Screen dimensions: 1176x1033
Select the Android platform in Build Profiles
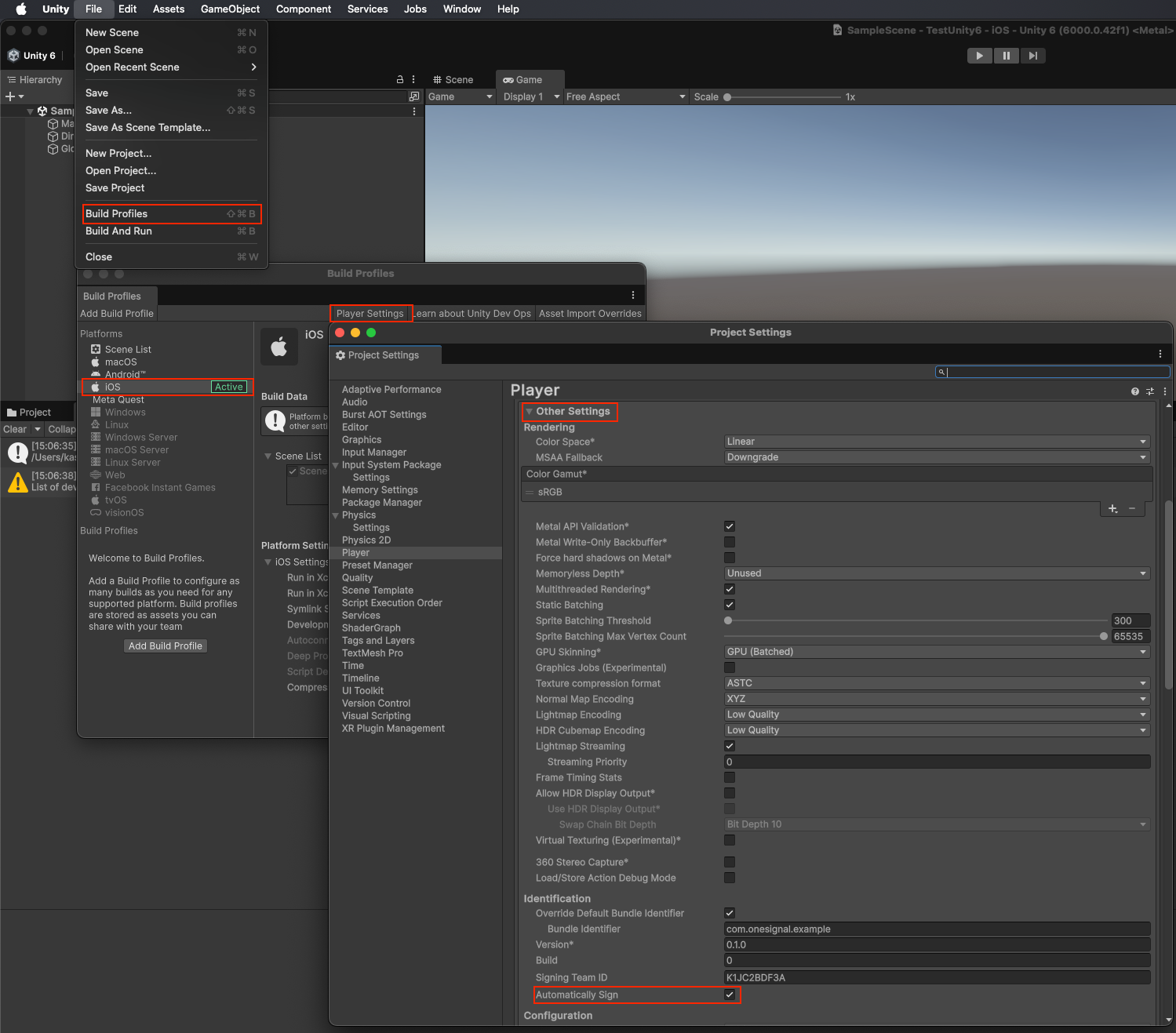[x=126, y=374]
